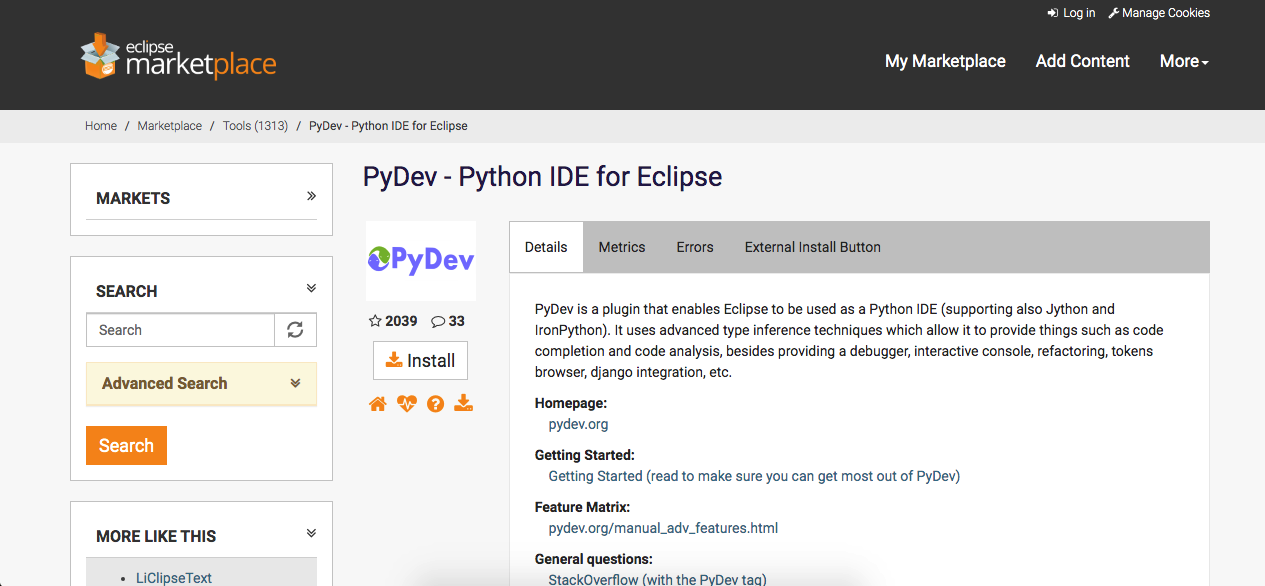Click the 2039 favorites count
Image resolution: width=1265 pixels, height=586 pixels.
pyautogui.click(x=401, y=321)
